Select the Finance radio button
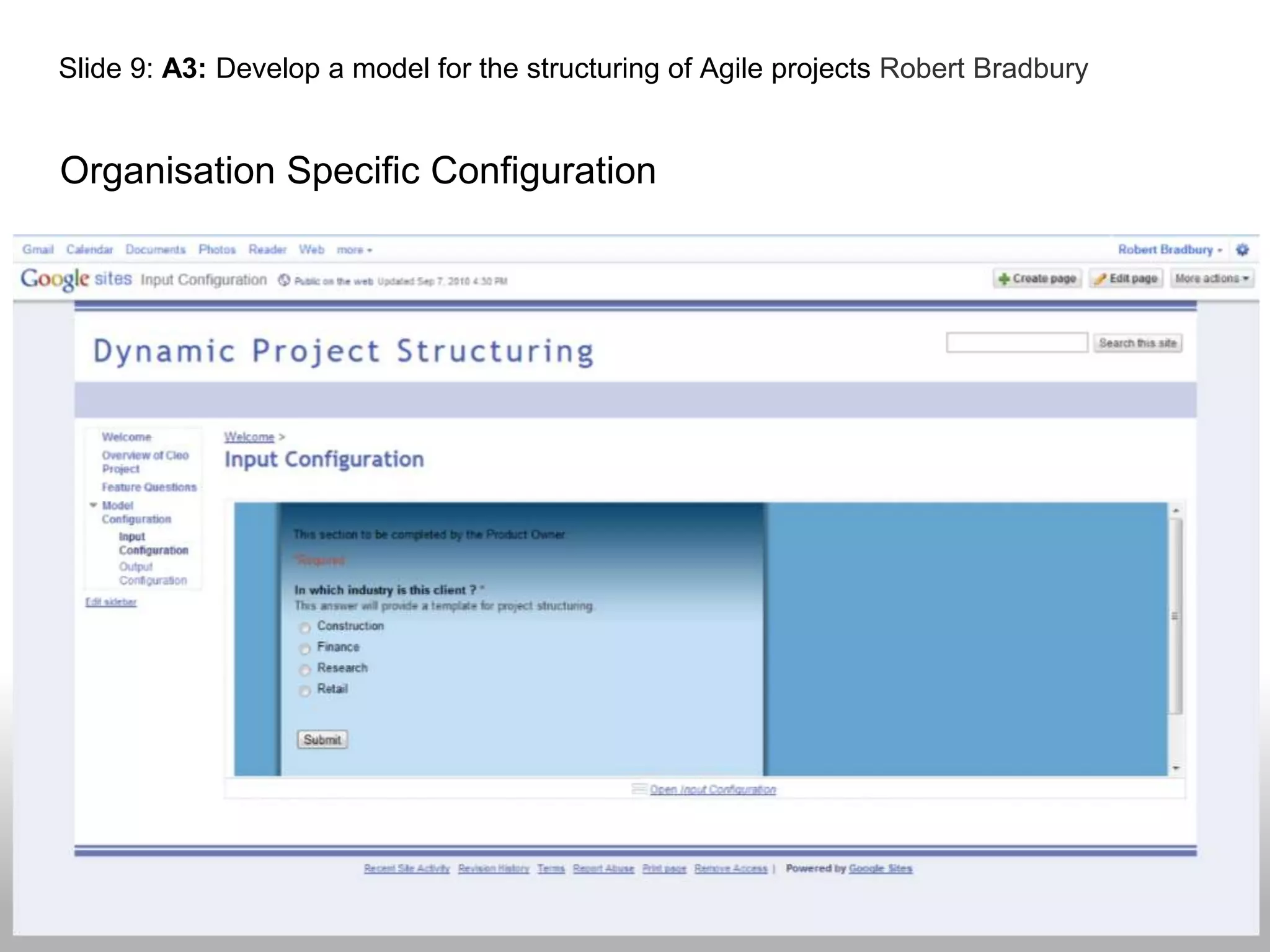This screenshot has width=1270, height=952. 304,649
